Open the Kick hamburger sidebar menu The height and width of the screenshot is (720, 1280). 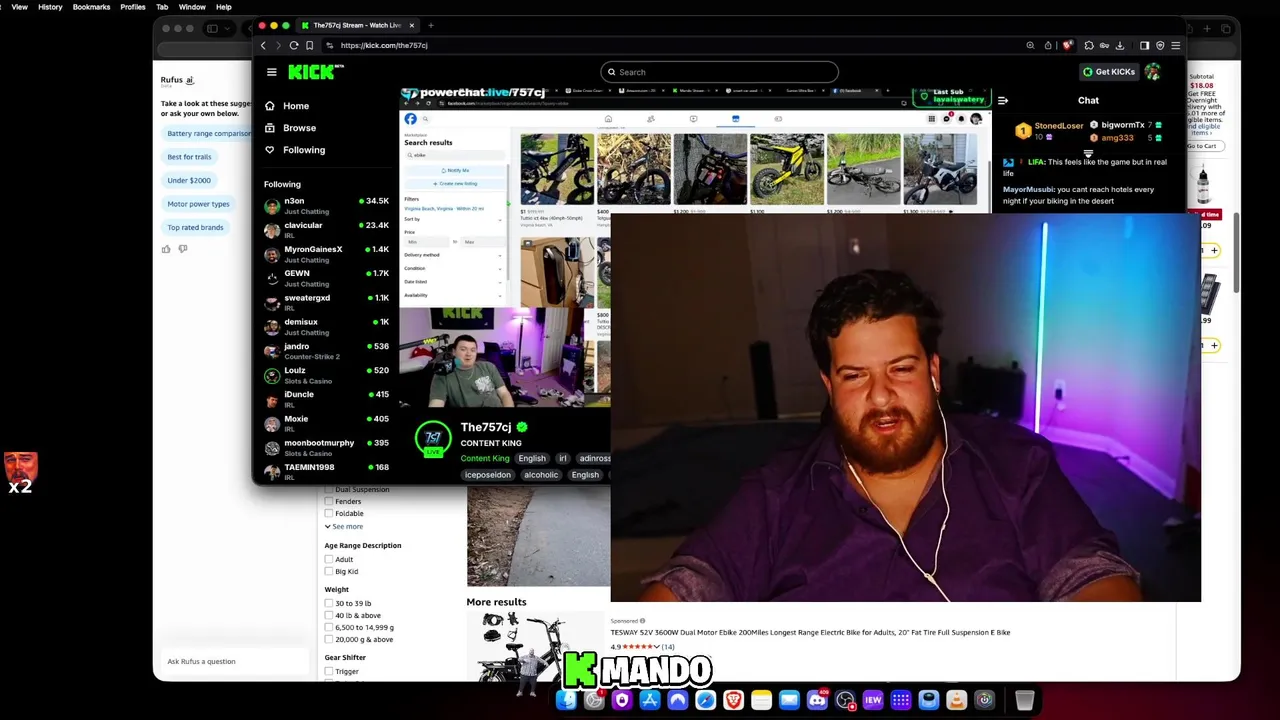point(271,72)
